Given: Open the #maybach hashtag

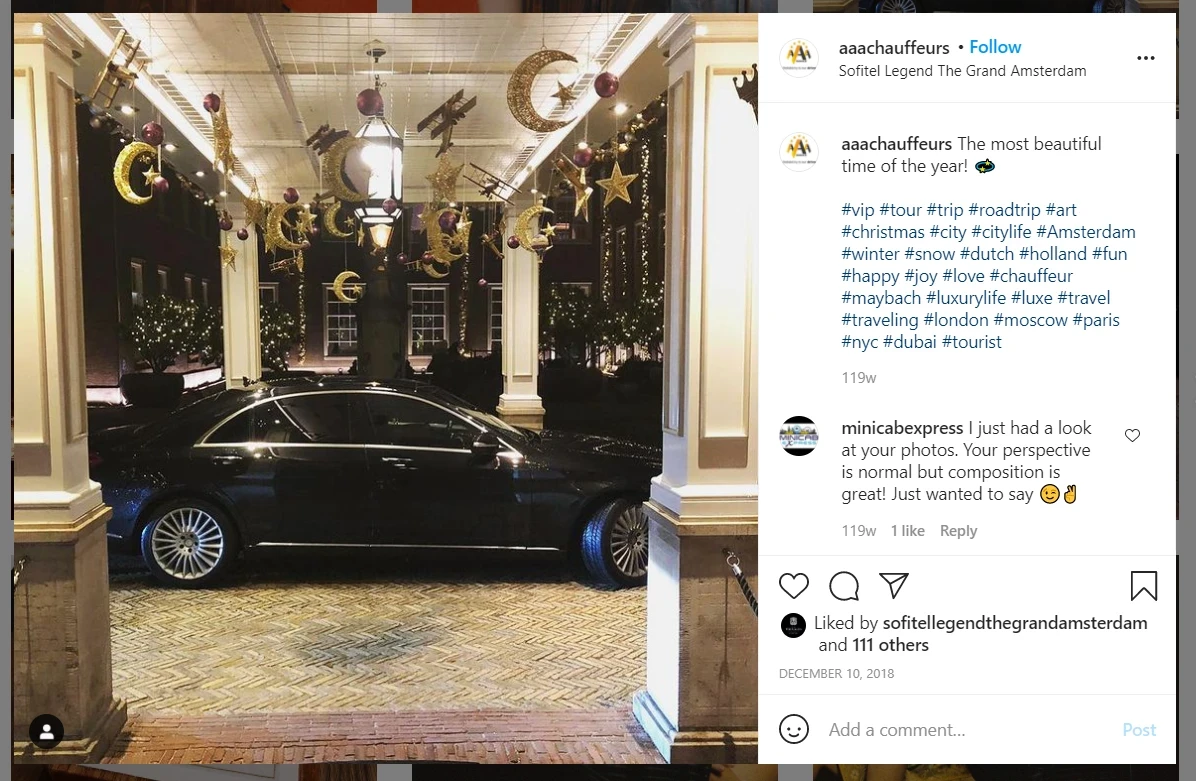Looking at the screenshot, I should coord(881,298).
